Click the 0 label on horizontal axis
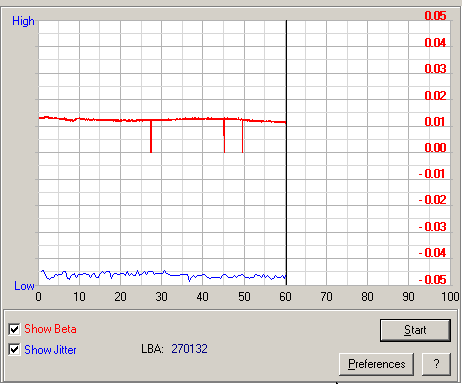 pos(39,297)
